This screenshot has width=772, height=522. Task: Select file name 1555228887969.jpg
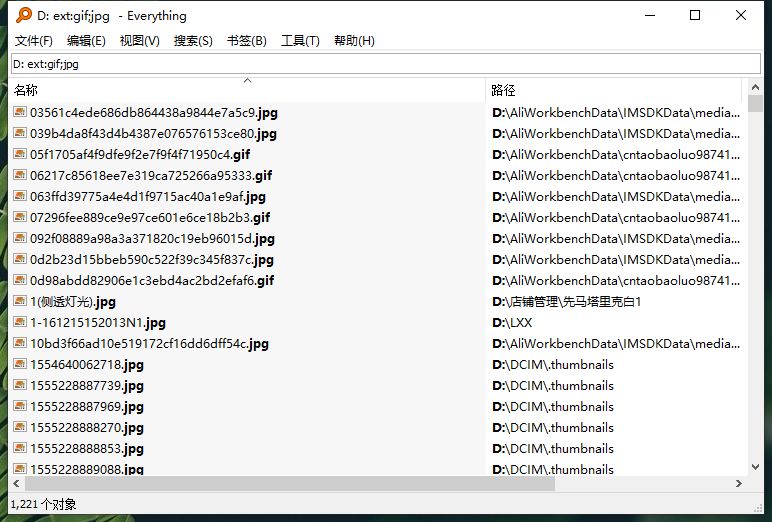point(87,407)
